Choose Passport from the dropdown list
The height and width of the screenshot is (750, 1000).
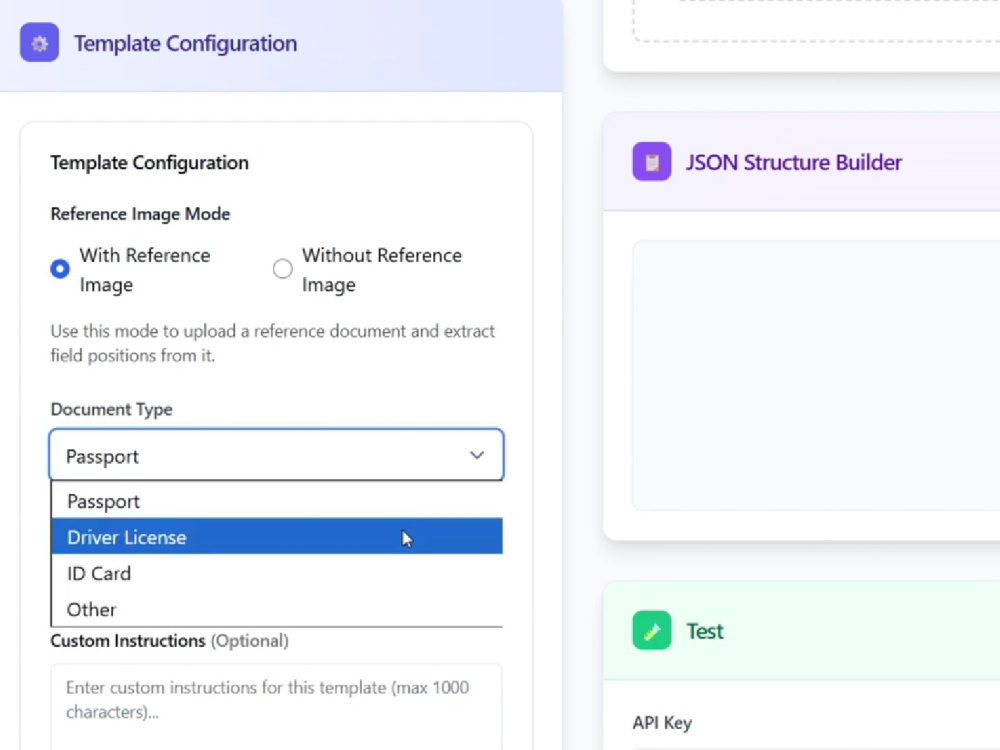pos(277,501)
